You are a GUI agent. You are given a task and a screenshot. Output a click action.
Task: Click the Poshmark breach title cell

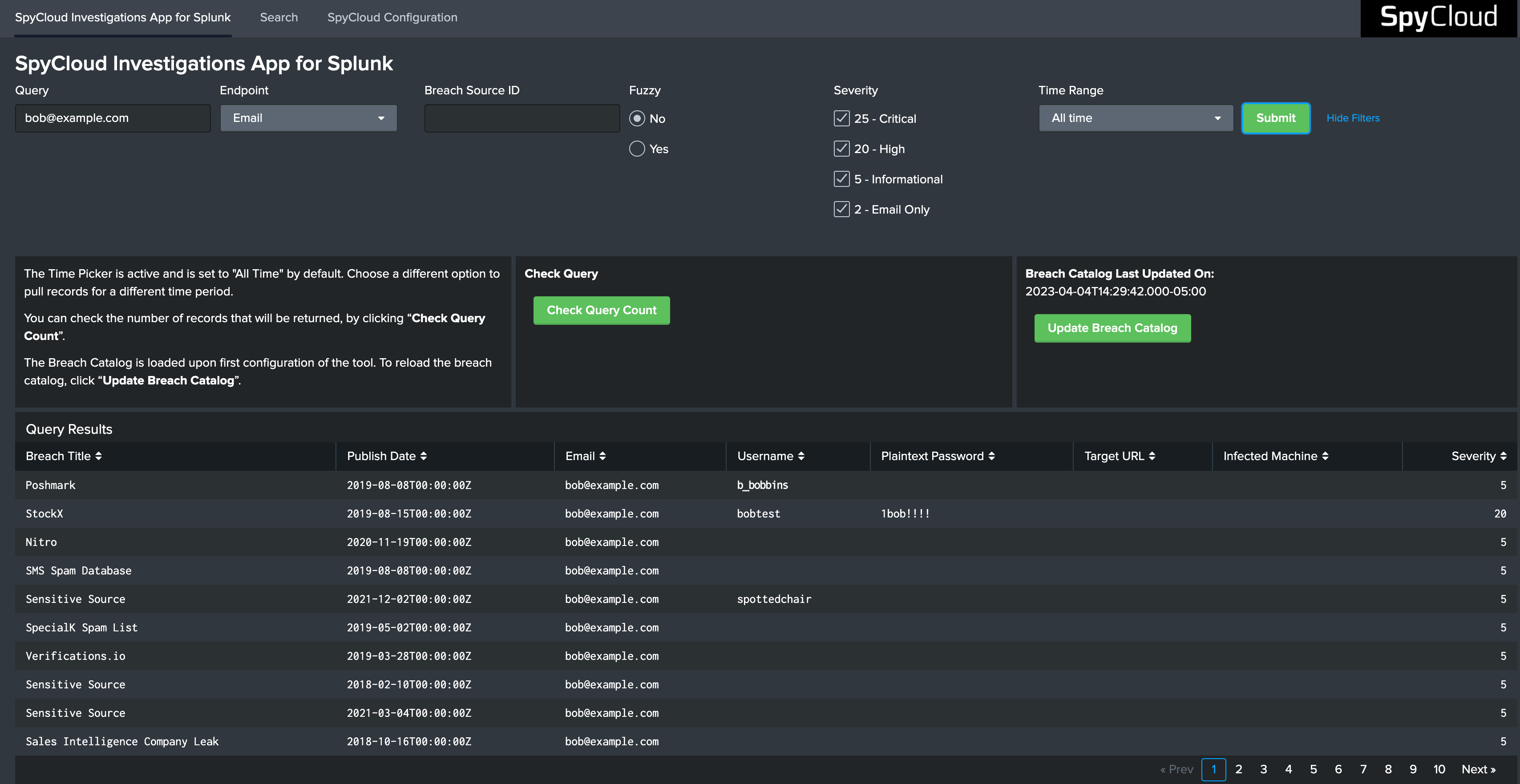point(51,485)
